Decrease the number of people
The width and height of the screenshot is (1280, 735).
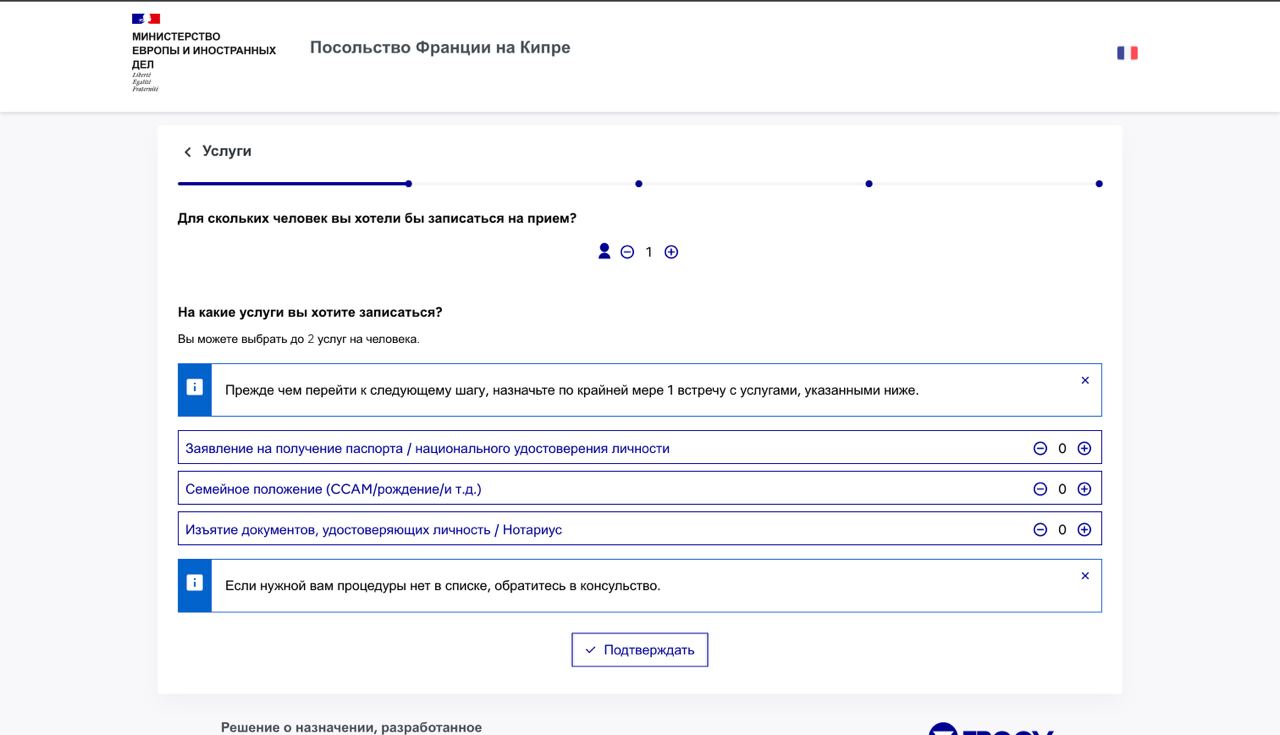[x=627, y=252]
